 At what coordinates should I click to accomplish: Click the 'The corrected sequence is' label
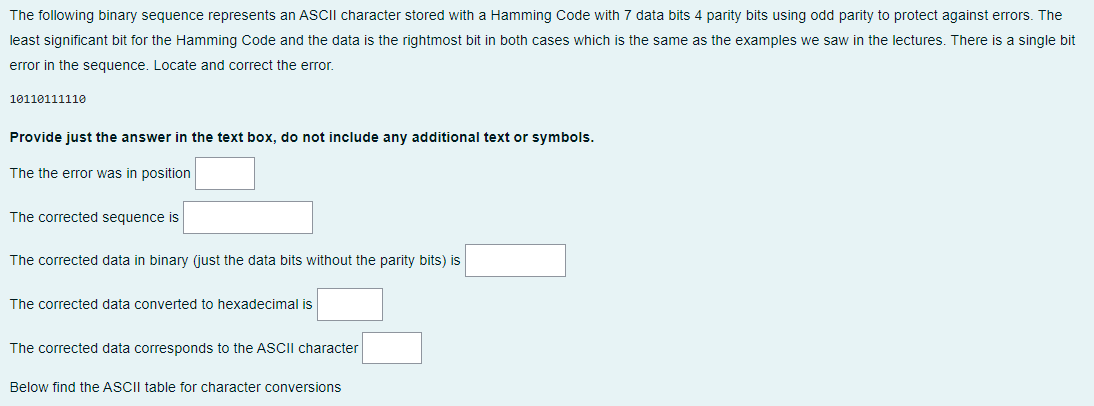tap(94, 218)
